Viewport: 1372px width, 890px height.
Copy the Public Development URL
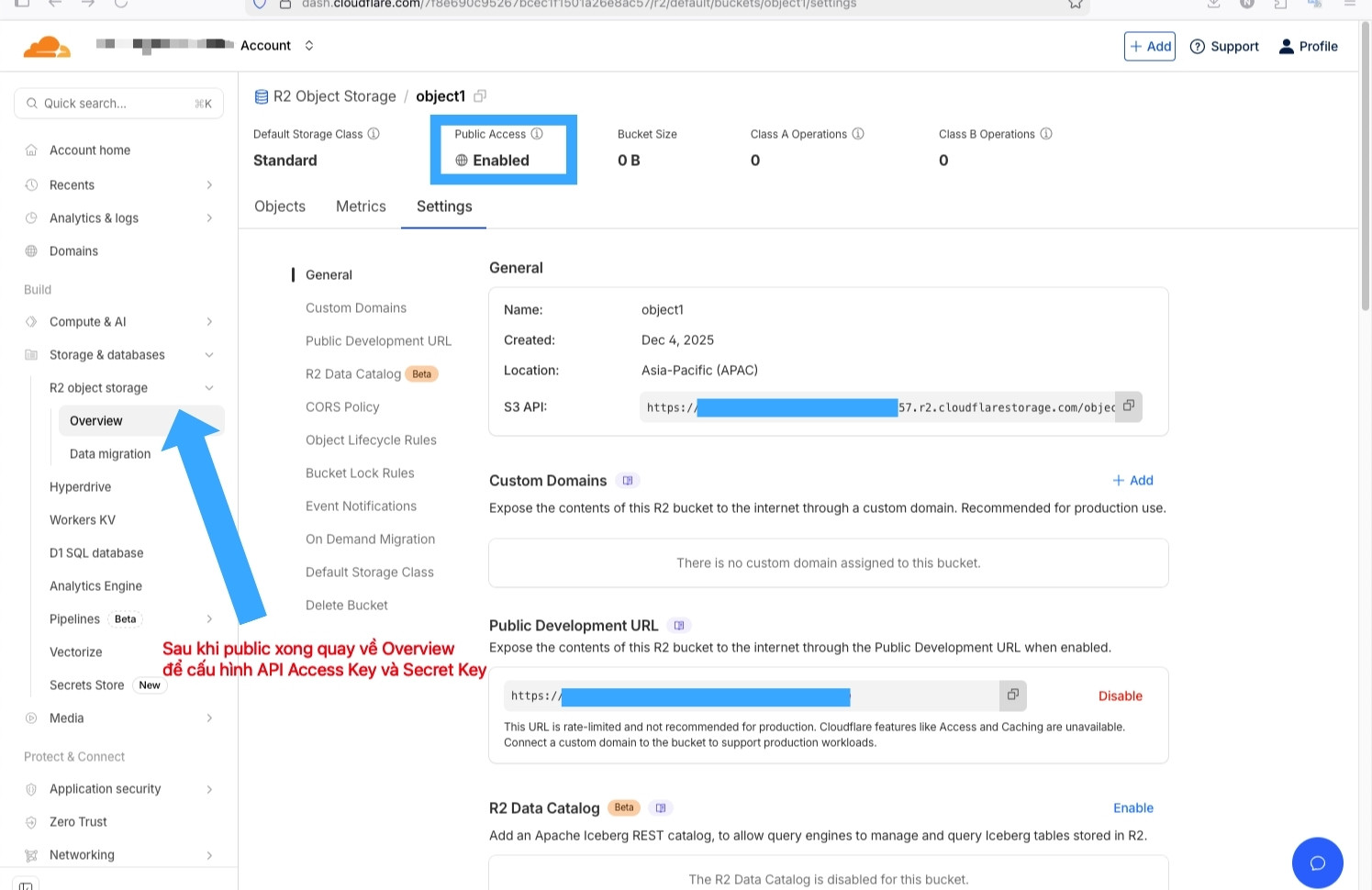pos(1012,695)
